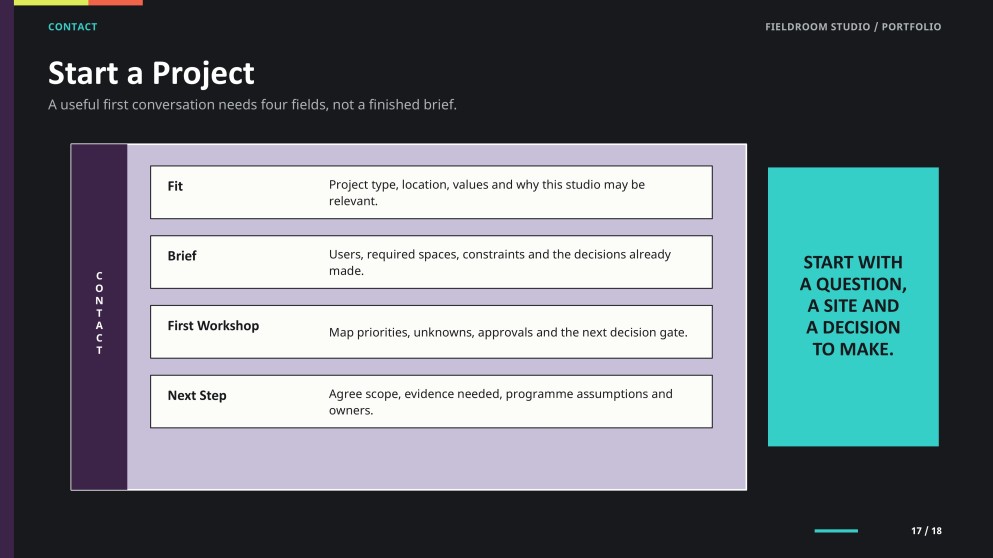
Task: Select the 'First Workshop' row label
Action: pyautogui.click(x=213, y=326)
